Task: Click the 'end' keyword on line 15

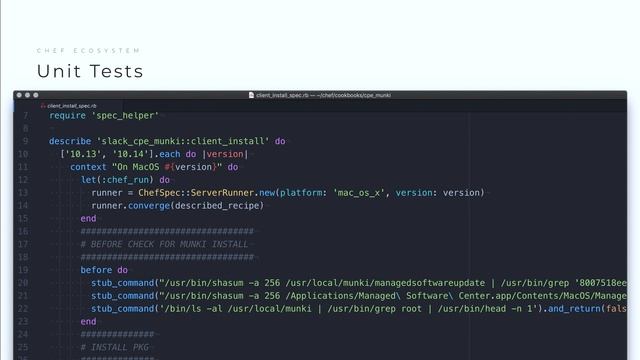Action: pos(88,218)
